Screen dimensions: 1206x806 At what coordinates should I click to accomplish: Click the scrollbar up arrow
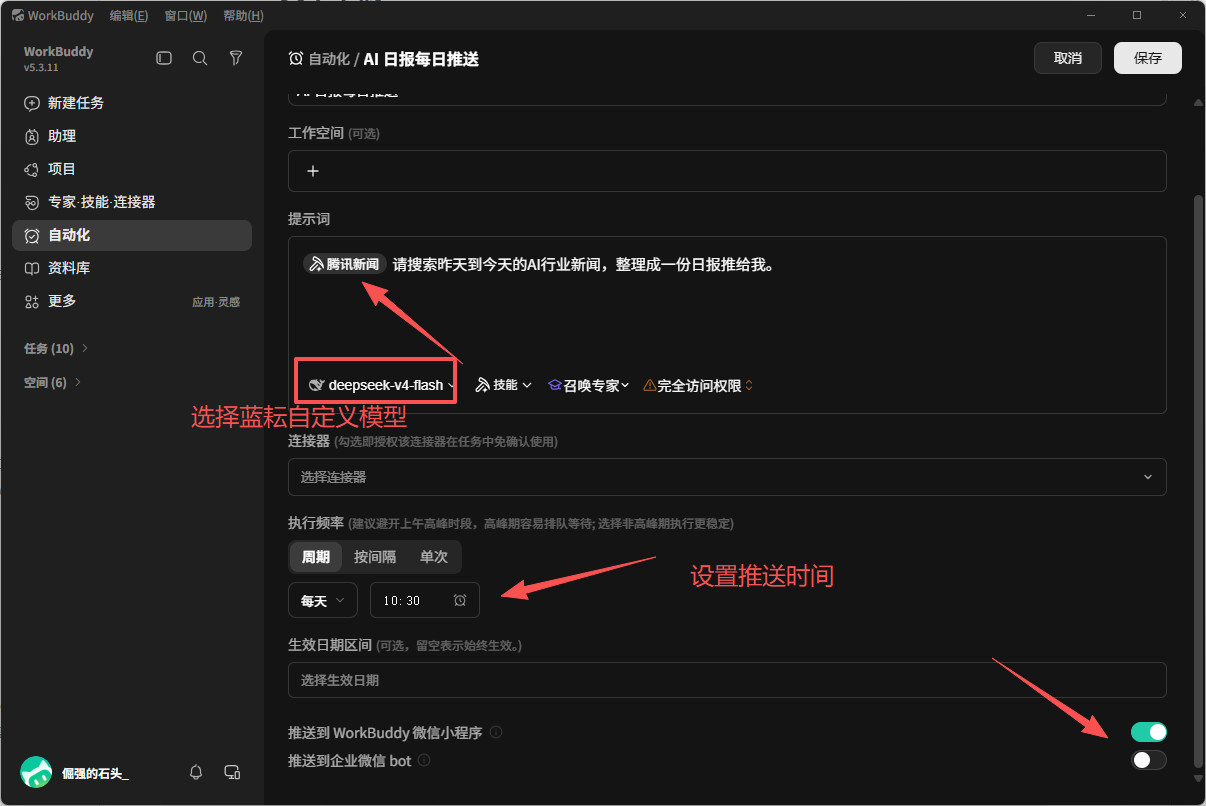[x=1199, y=102]
